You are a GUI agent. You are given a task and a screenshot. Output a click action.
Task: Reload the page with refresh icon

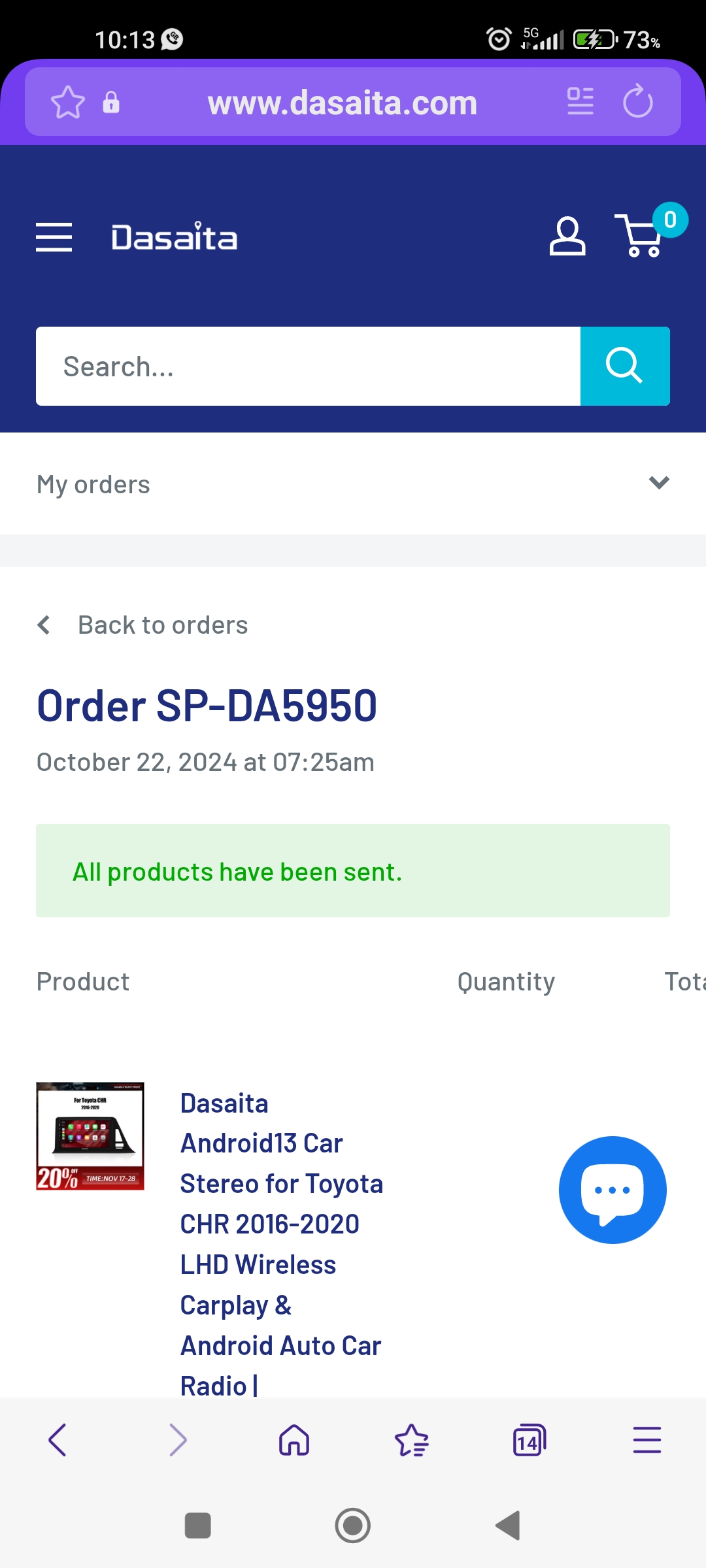pyautogui.click(x=637, y=102)
